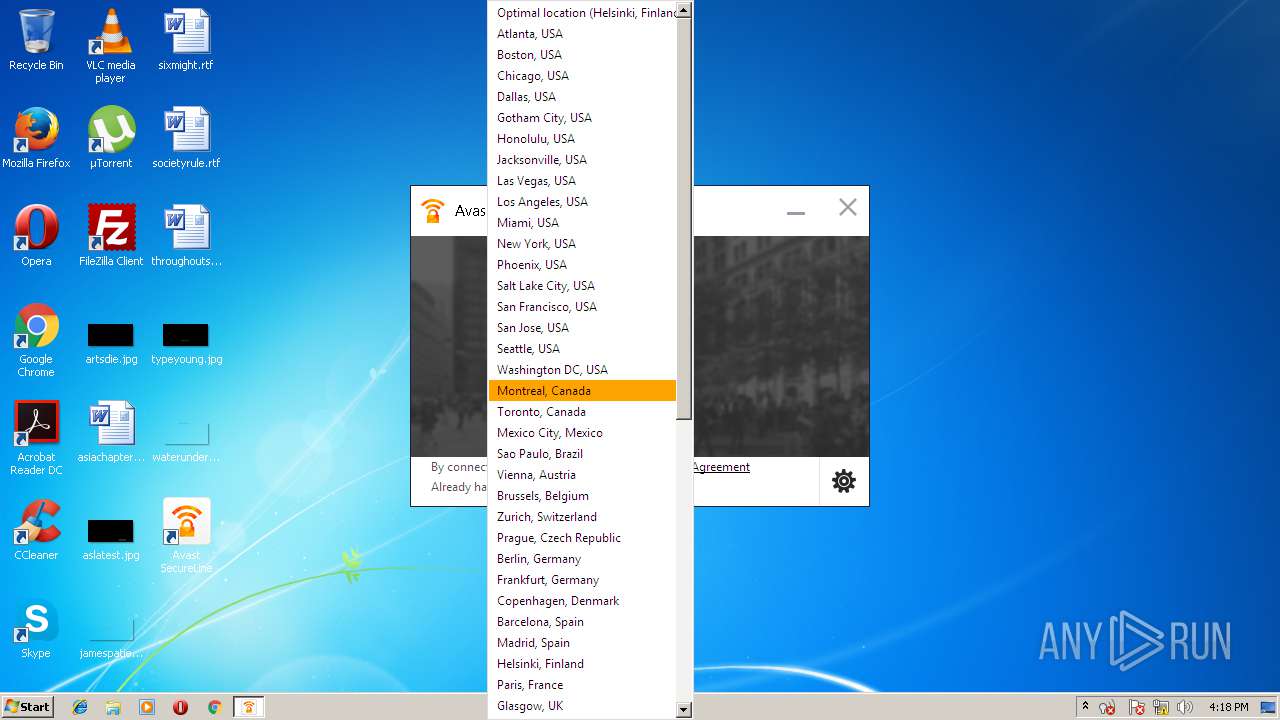
Task: Select Boston, USA from location list
Action: coord(583,55)
